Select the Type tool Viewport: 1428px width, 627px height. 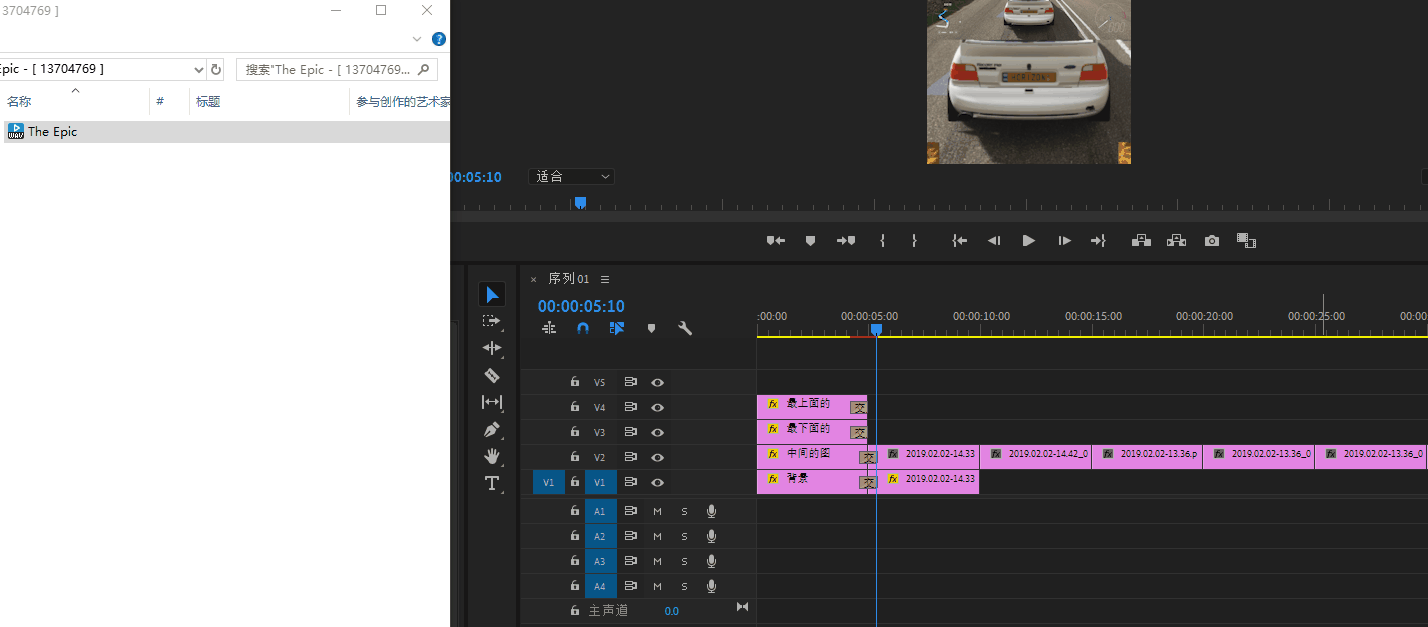point(491,483)
